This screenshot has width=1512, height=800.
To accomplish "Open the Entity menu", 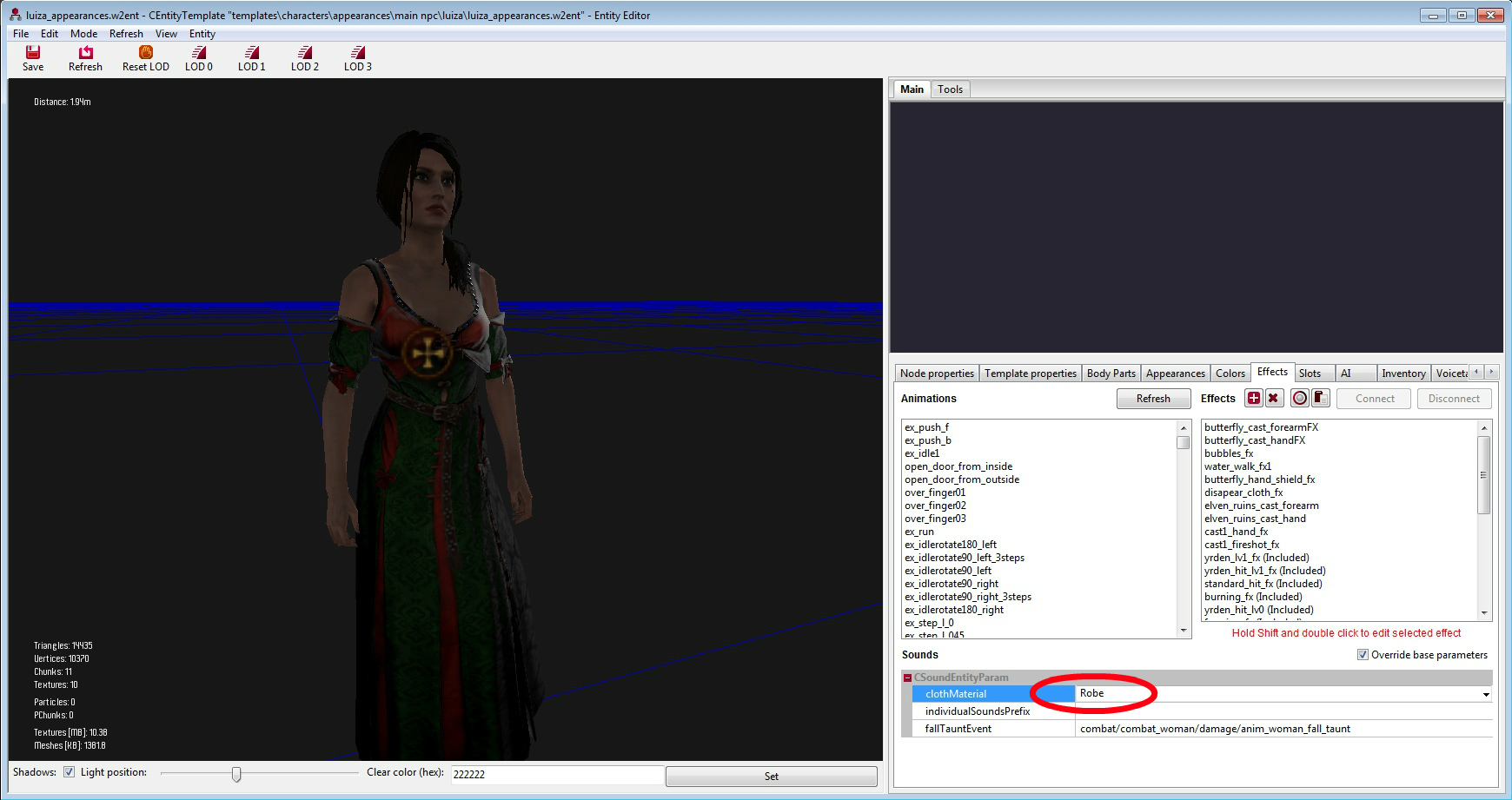I will point(202,34).
